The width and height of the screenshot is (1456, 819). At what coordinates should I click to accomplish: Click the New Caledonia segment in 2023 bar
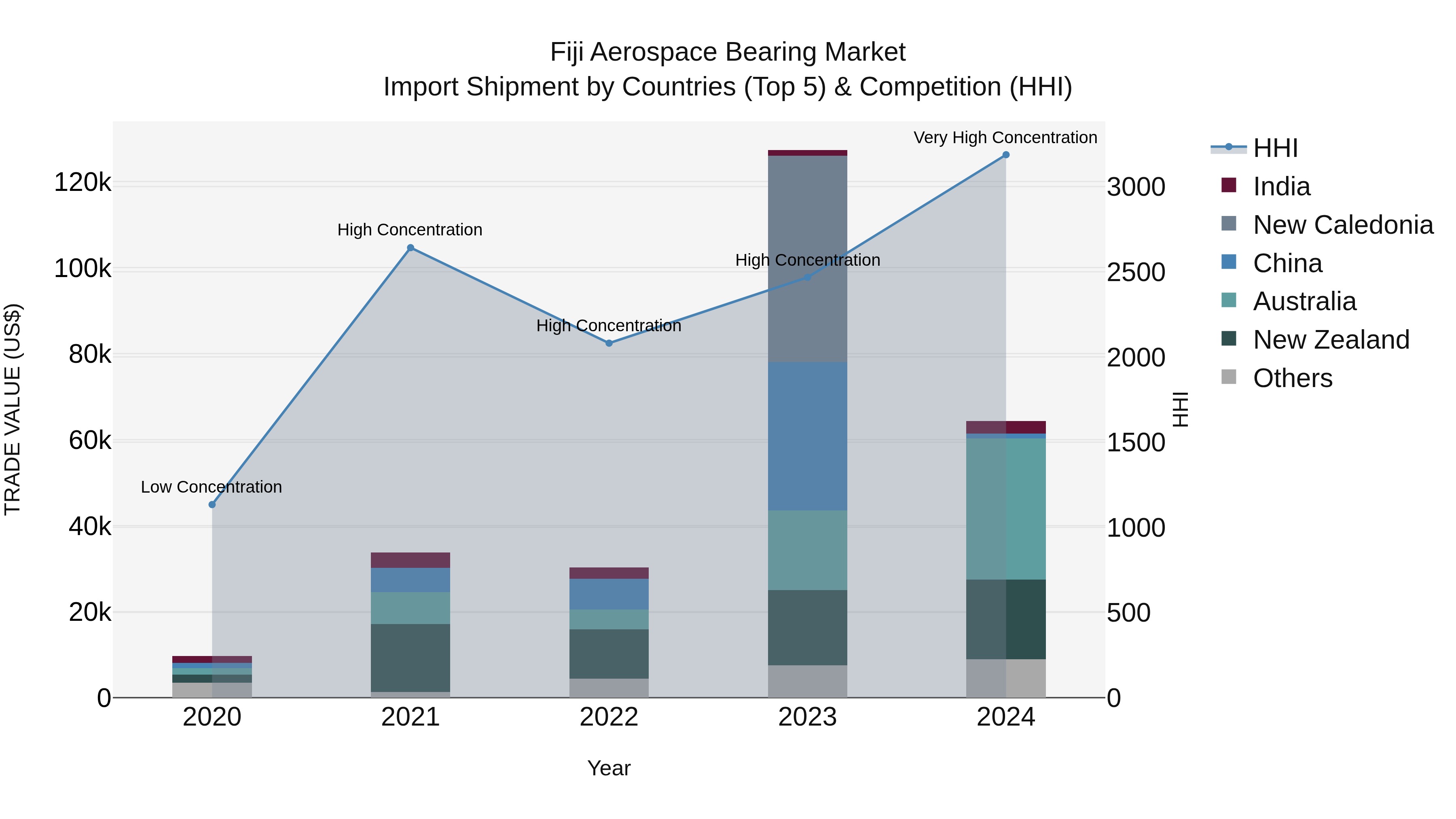point(808,259)
